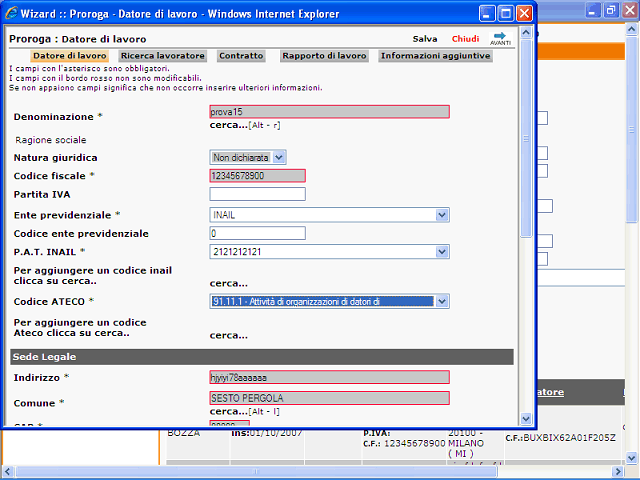This screenshot has width=640, height=480.
Task: Minimize the Wizard Proroga window
Action: pos(487,14)
